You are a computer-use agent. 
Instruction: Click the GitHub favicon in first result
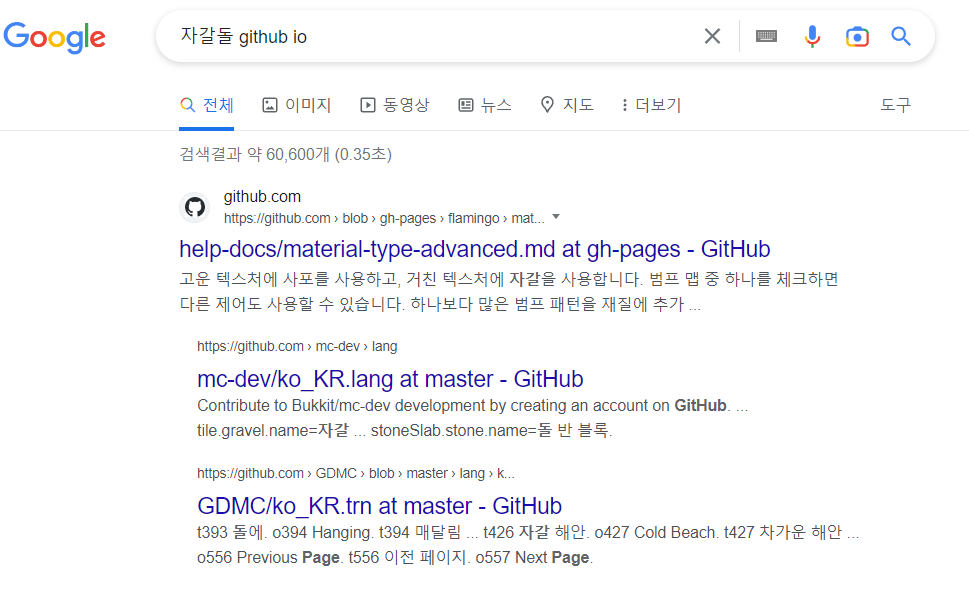(x=195, y=207)
